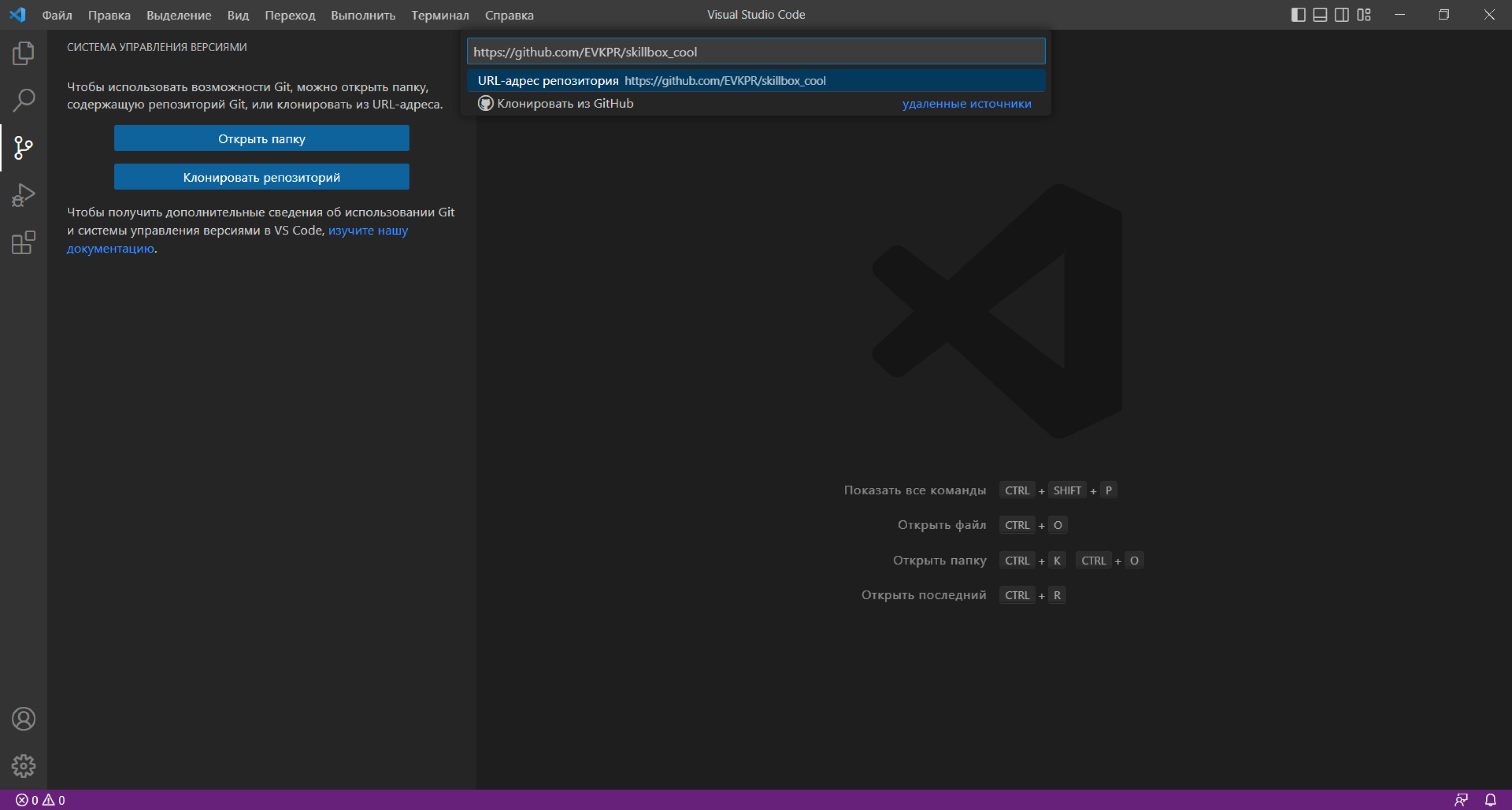The width and height of the screenshot is (1512, 810).
Task: Open the Run and Debug view
Action: 24,195
